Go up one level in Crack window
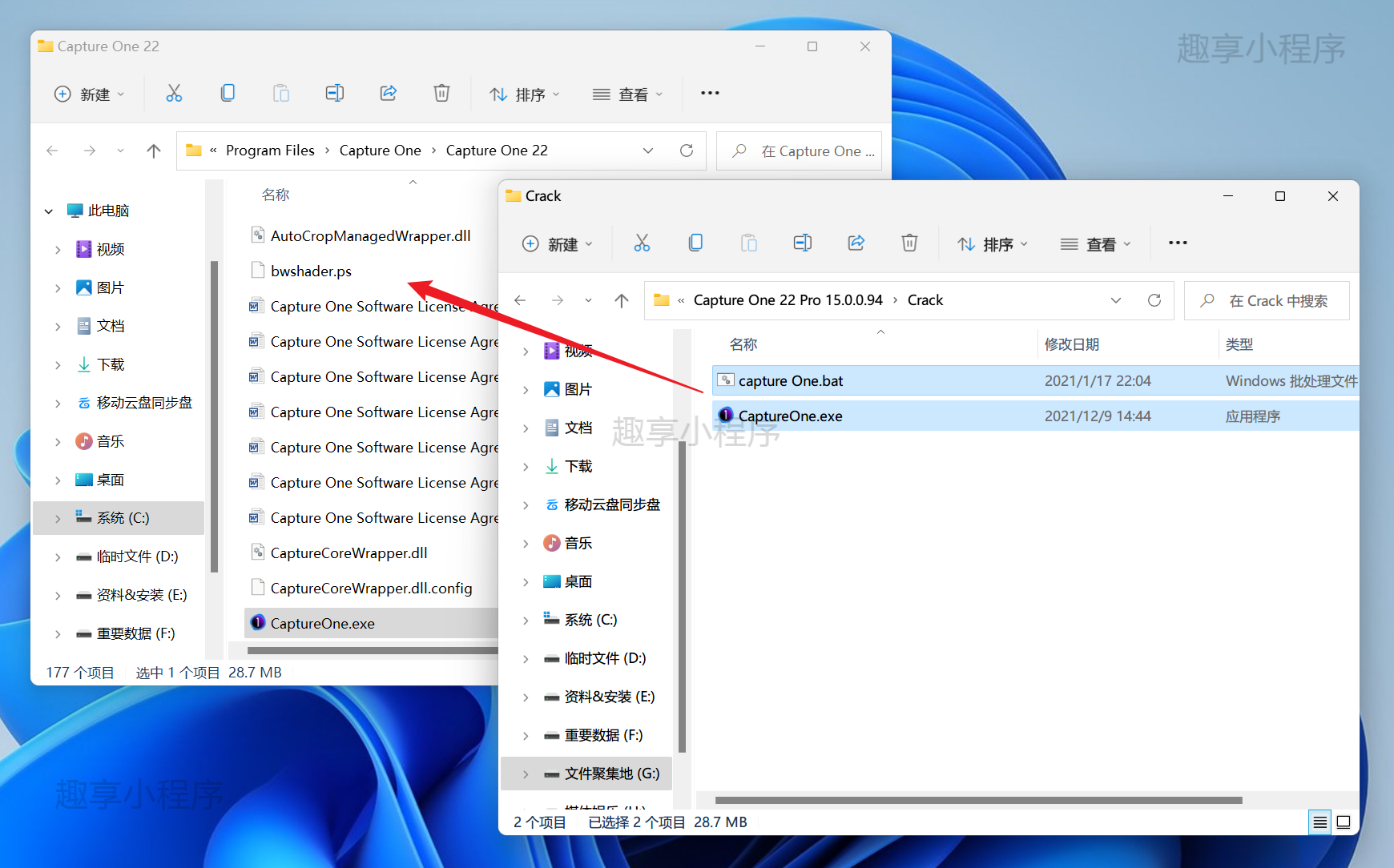This screenshot has width=1394, height=868. [622, 300]
